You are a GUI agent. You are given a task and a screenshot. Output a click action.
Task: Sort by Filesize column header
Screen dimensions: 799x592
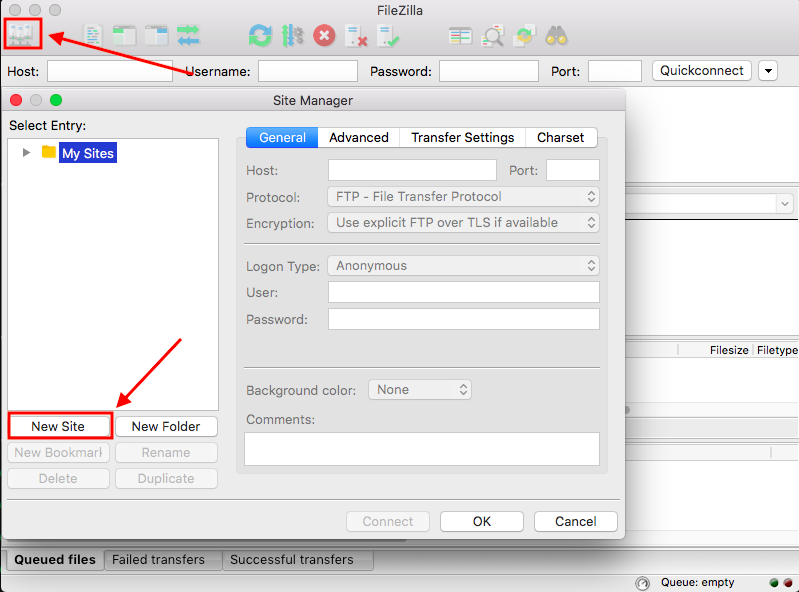tap(729, 350)
